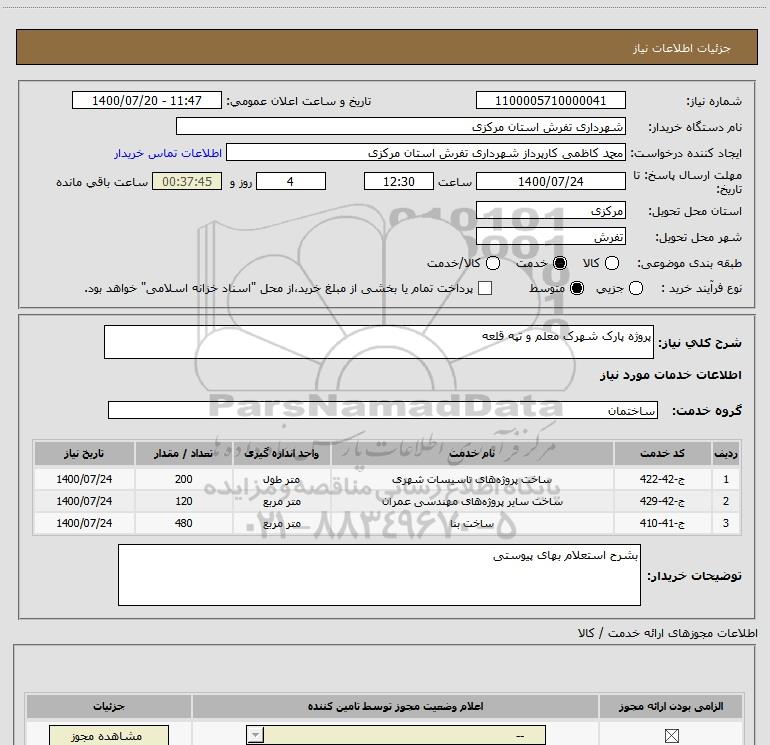This screenshot has width=770, height=745.
Task: Choose متوسط purchase process radio
Action: [x=577, y=288]
